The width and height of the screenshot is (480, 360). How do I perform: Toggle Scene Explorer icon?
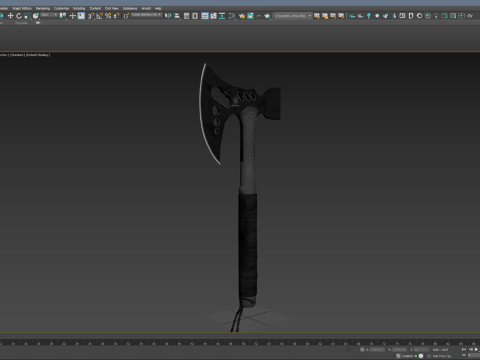[x=187, y=16]
